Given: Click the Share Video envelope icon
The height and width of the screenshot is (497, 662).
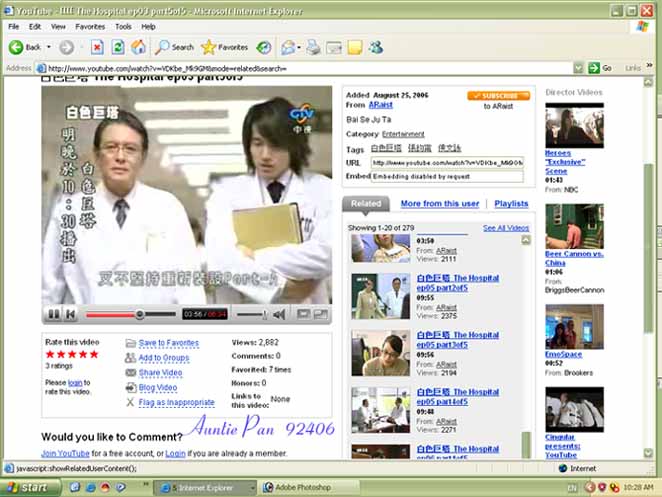Looking at the screenshot, I should (x=131, y=372).
